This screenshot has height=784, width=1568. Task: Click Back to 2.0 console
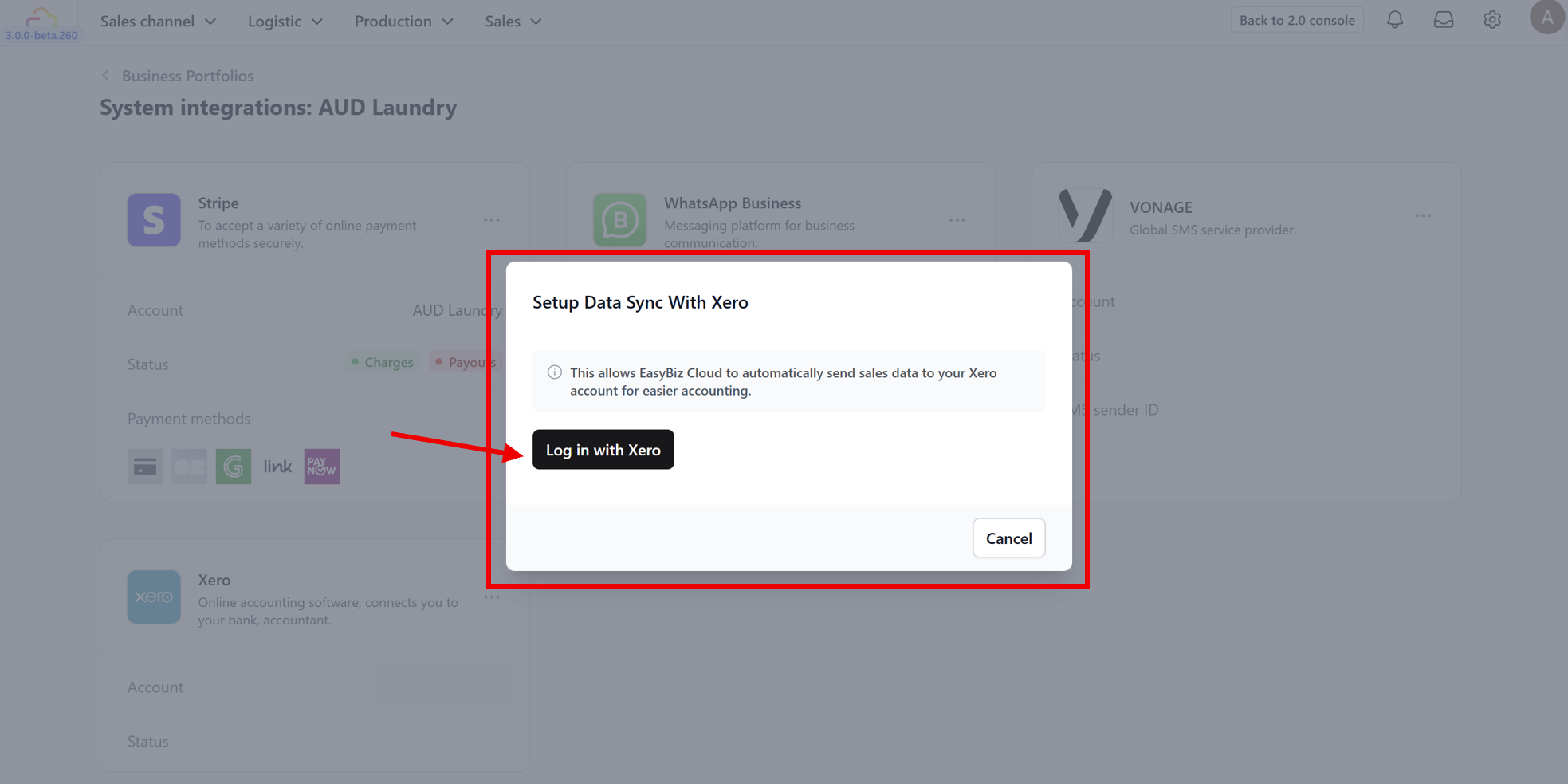1297,19
